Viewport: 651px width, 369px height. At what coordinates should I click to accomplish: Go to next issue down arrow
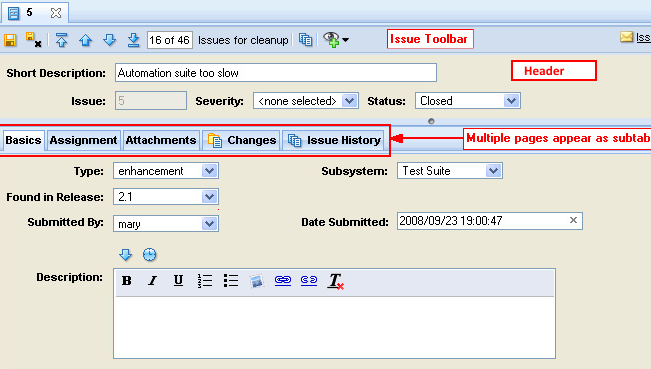click(110, 40)
